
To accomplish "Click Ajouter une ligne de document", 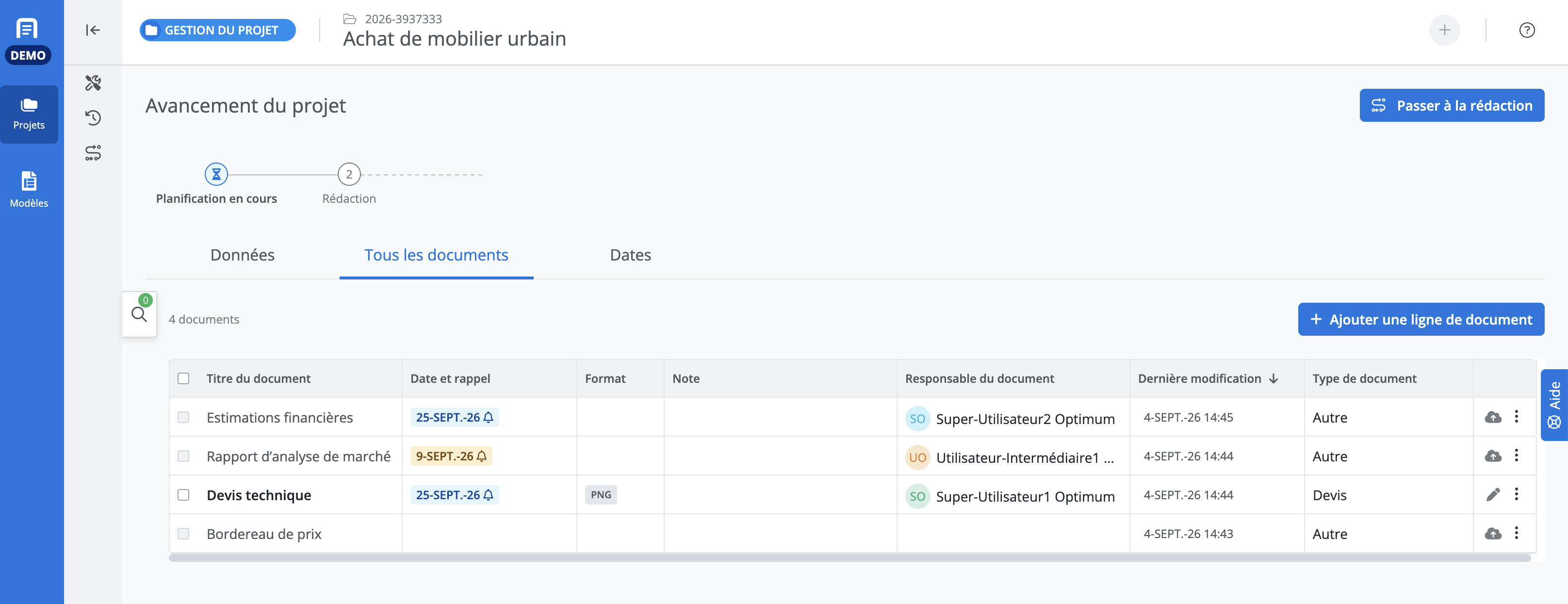I will 1421,319.
